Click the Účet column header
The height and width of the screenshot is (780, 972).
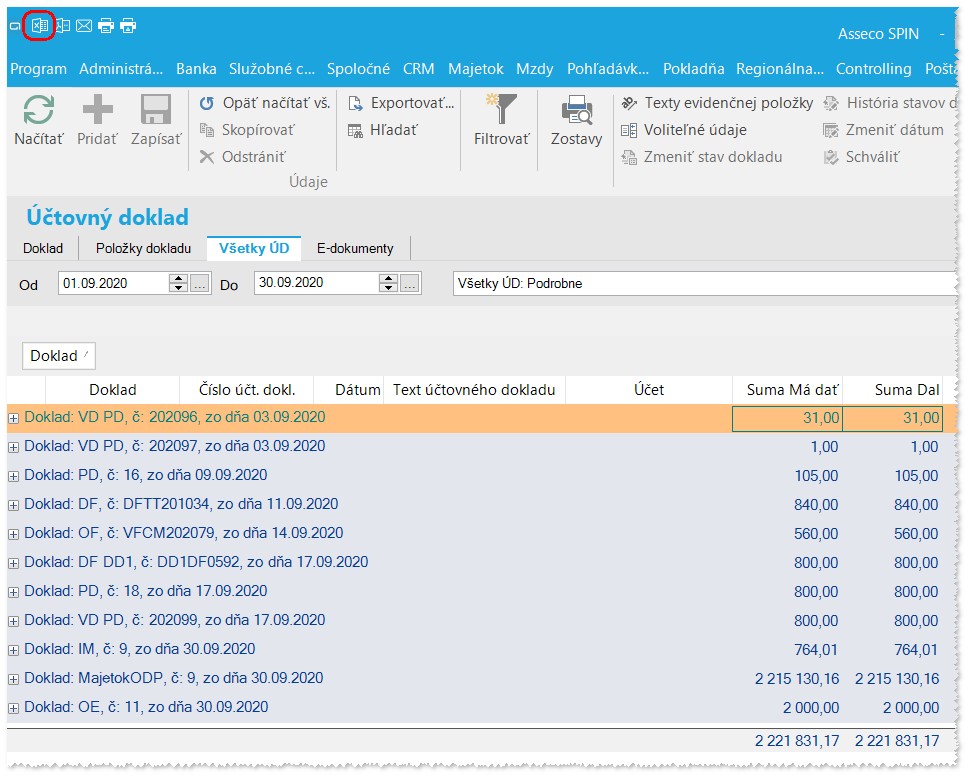coord(648,390)
